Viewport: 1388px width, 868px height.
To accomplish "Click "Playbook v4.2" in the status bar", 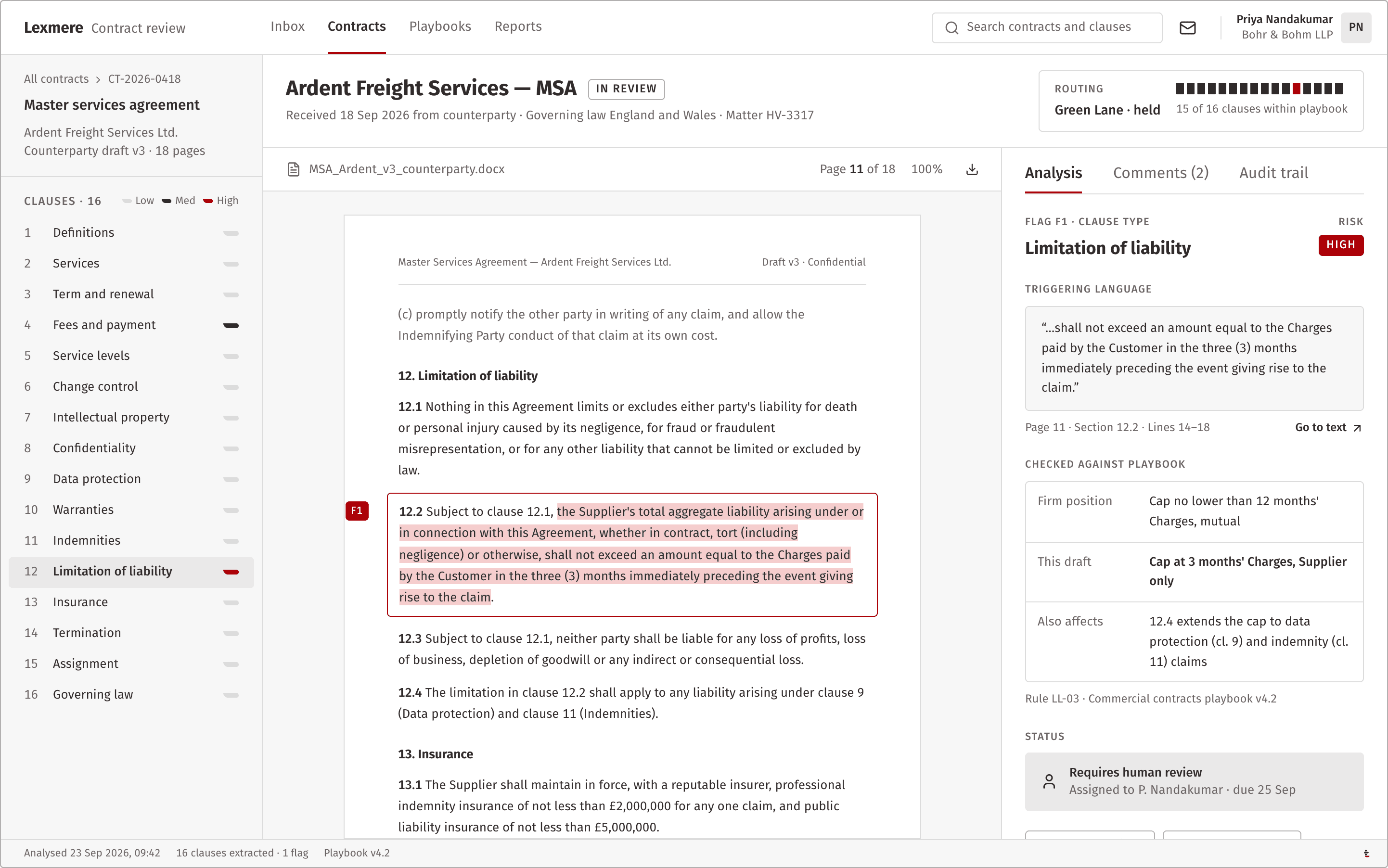I will [357, 853].
